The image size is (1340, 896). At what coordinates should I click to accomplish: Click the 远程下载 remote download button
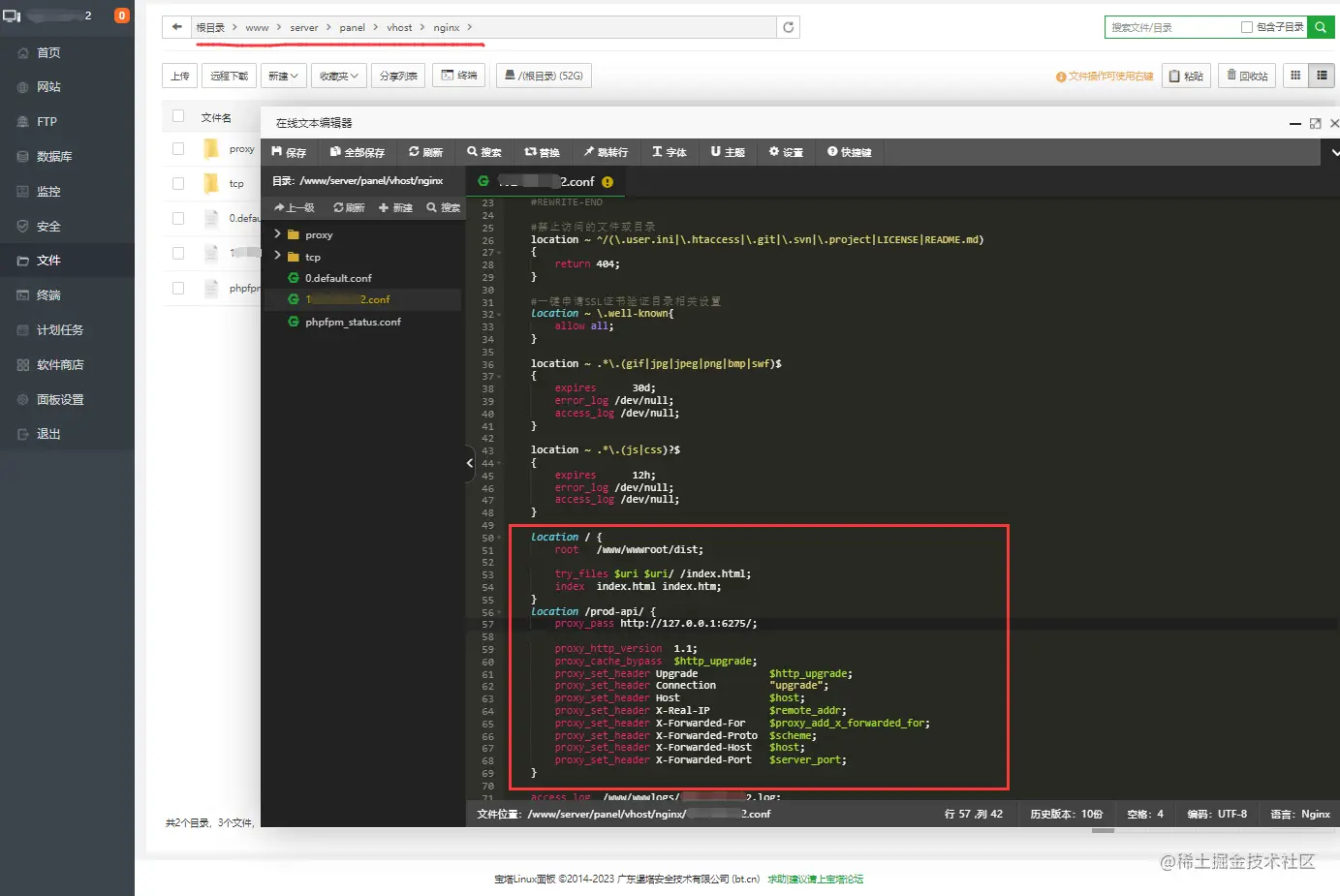coord(230,76)
